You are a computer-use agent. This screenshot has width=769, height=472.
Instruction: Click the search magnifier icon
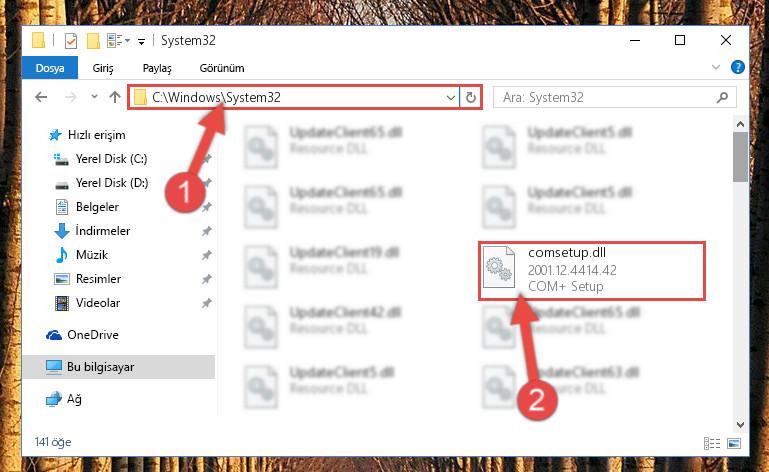(x=722, y=98)
